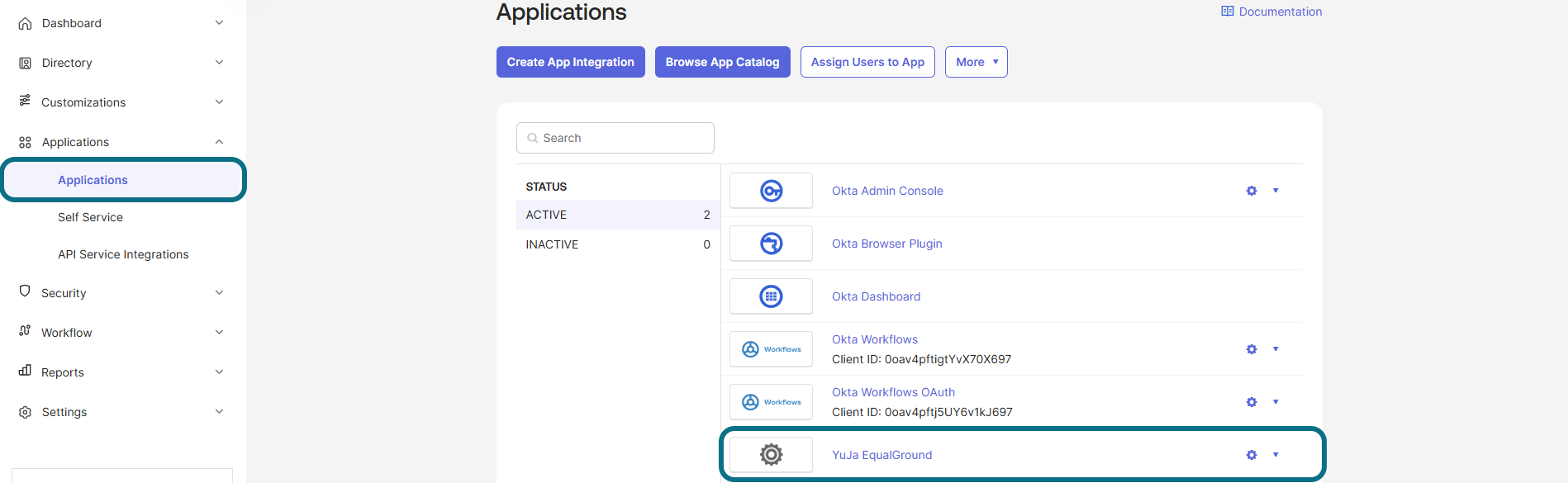Open the Directory sidebar menu

click(122, 63)
